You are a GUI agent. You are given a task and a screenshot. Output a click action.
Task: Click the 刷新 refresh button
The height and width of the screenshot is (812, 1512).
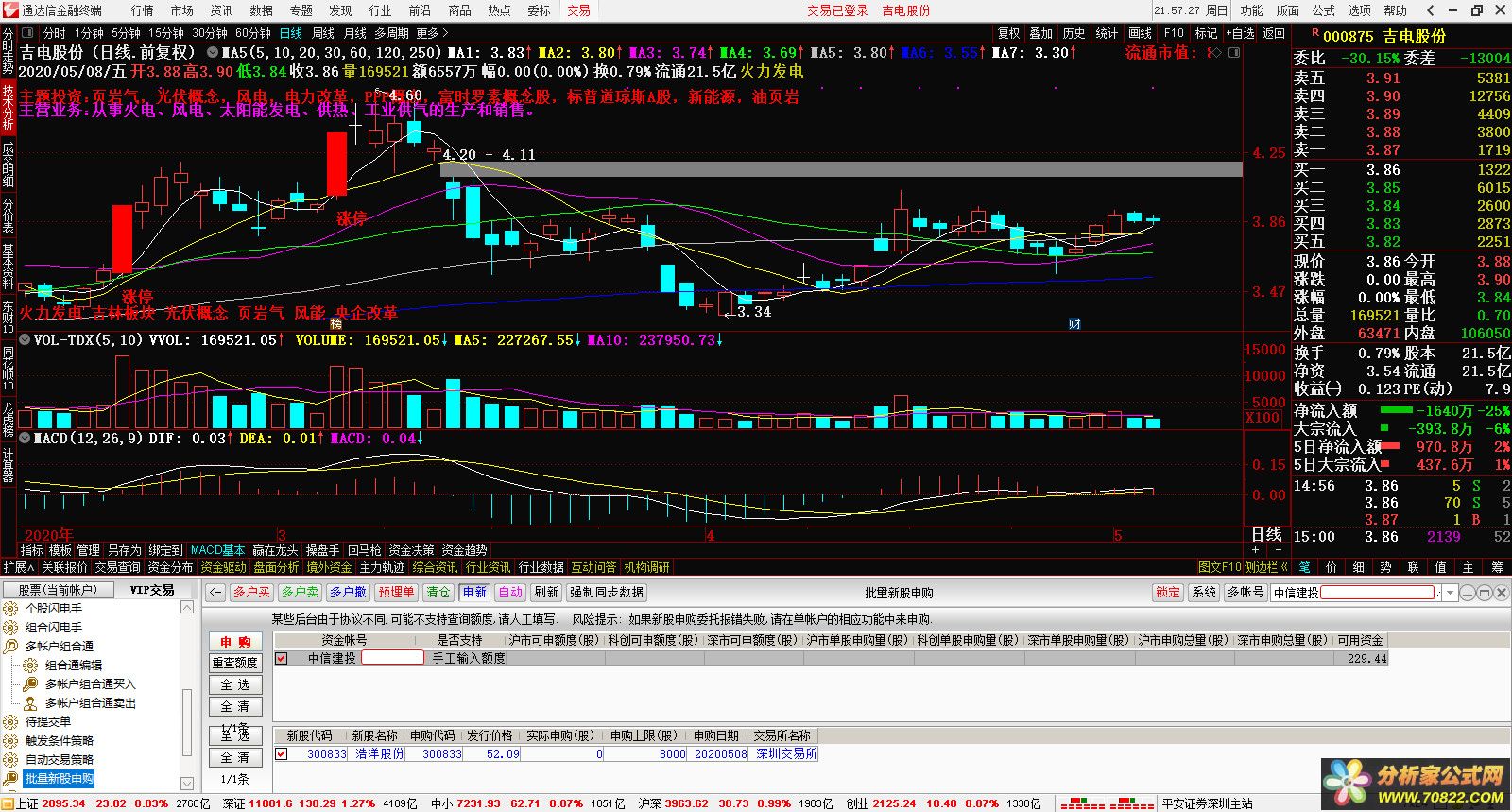coord(546,593)
